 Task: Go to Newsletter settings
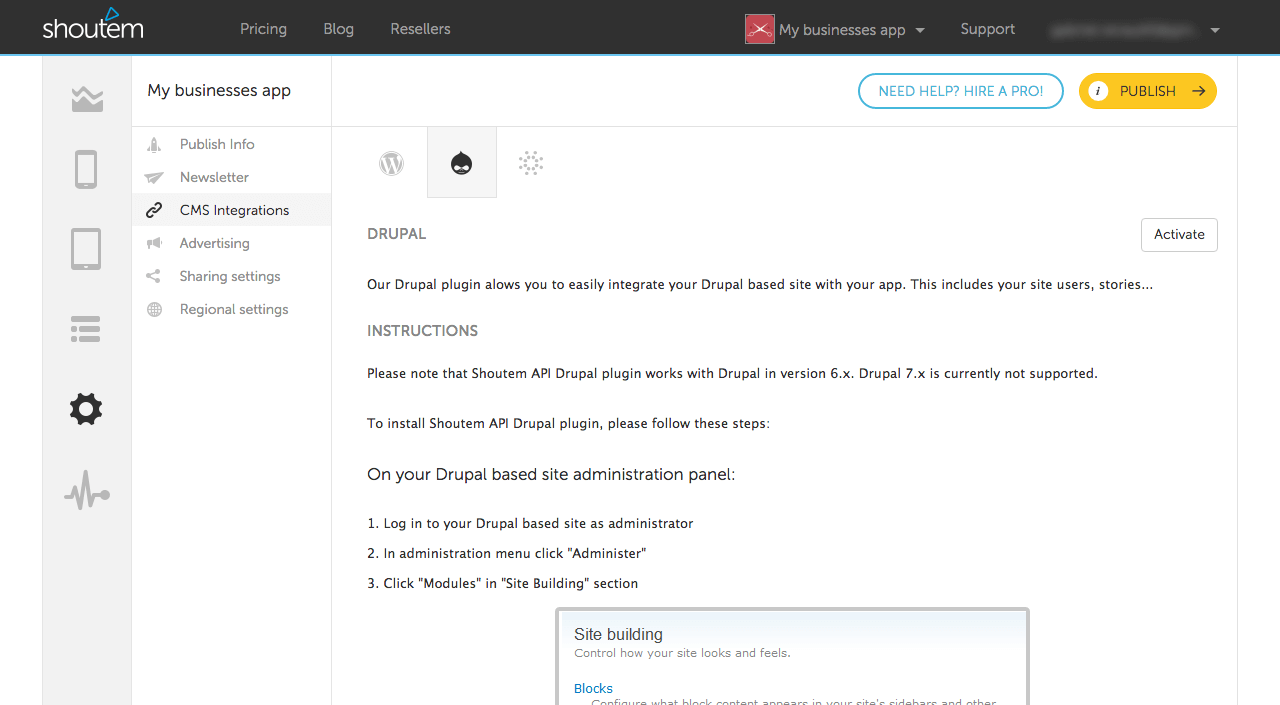coord(214,177)
